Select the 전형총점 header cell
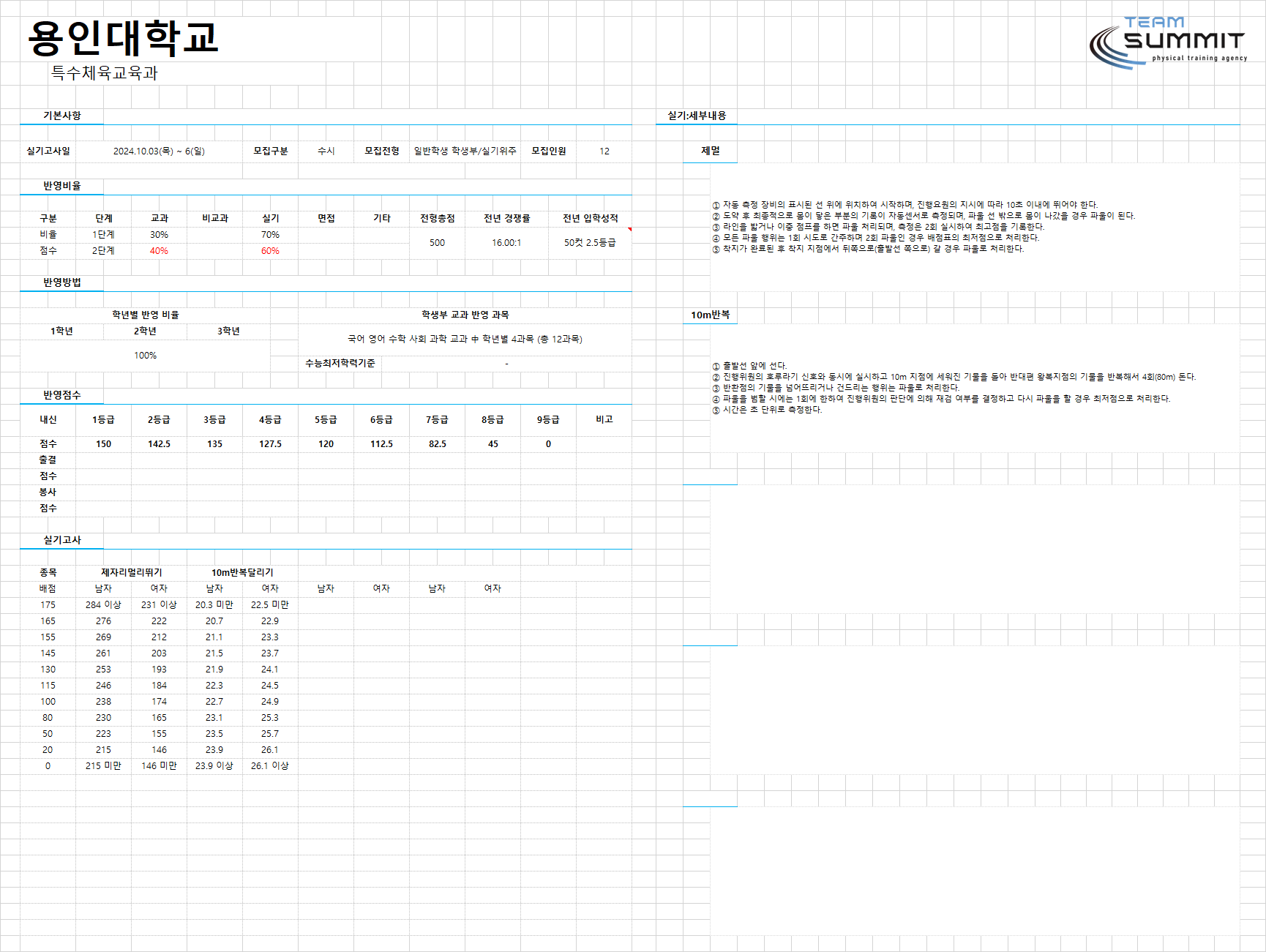1266x952 pixels. coord(438,218)
